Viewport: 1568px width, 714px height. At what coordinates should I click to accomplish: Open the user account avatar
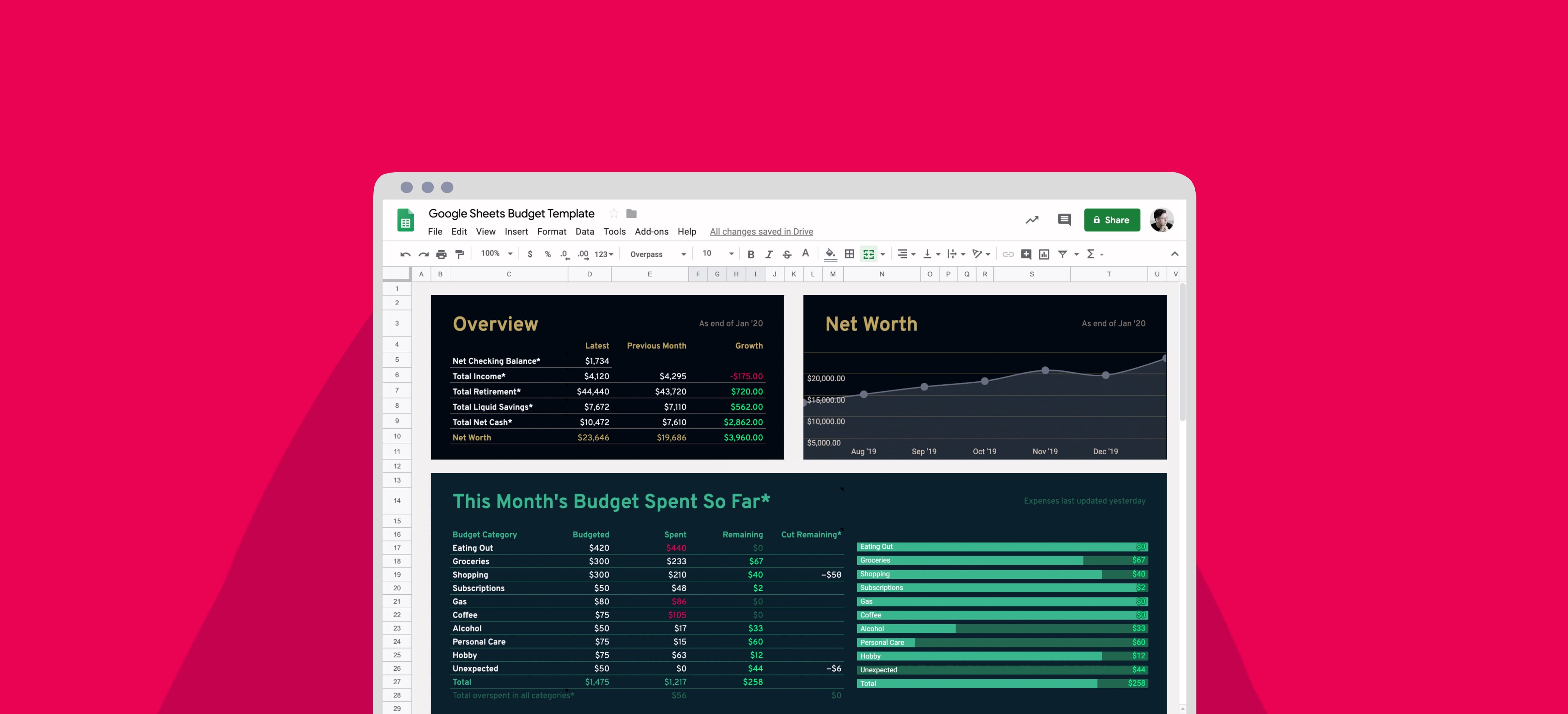[x=1161, y=220]
